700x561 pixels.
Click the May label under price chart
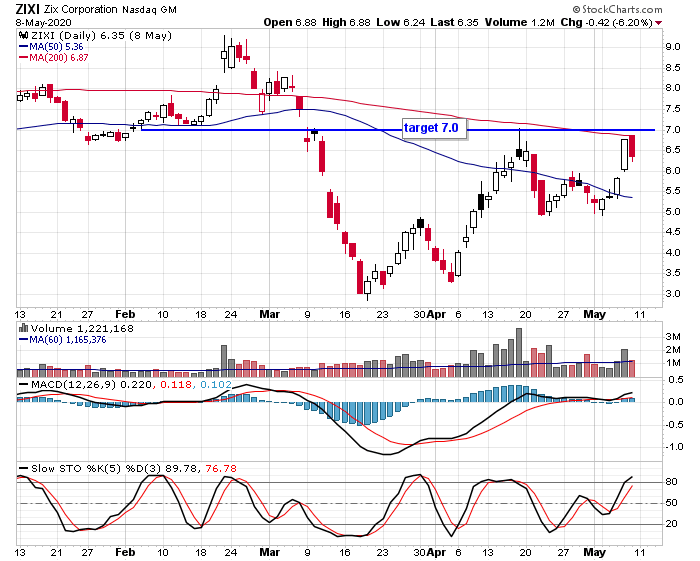point(595,314)
